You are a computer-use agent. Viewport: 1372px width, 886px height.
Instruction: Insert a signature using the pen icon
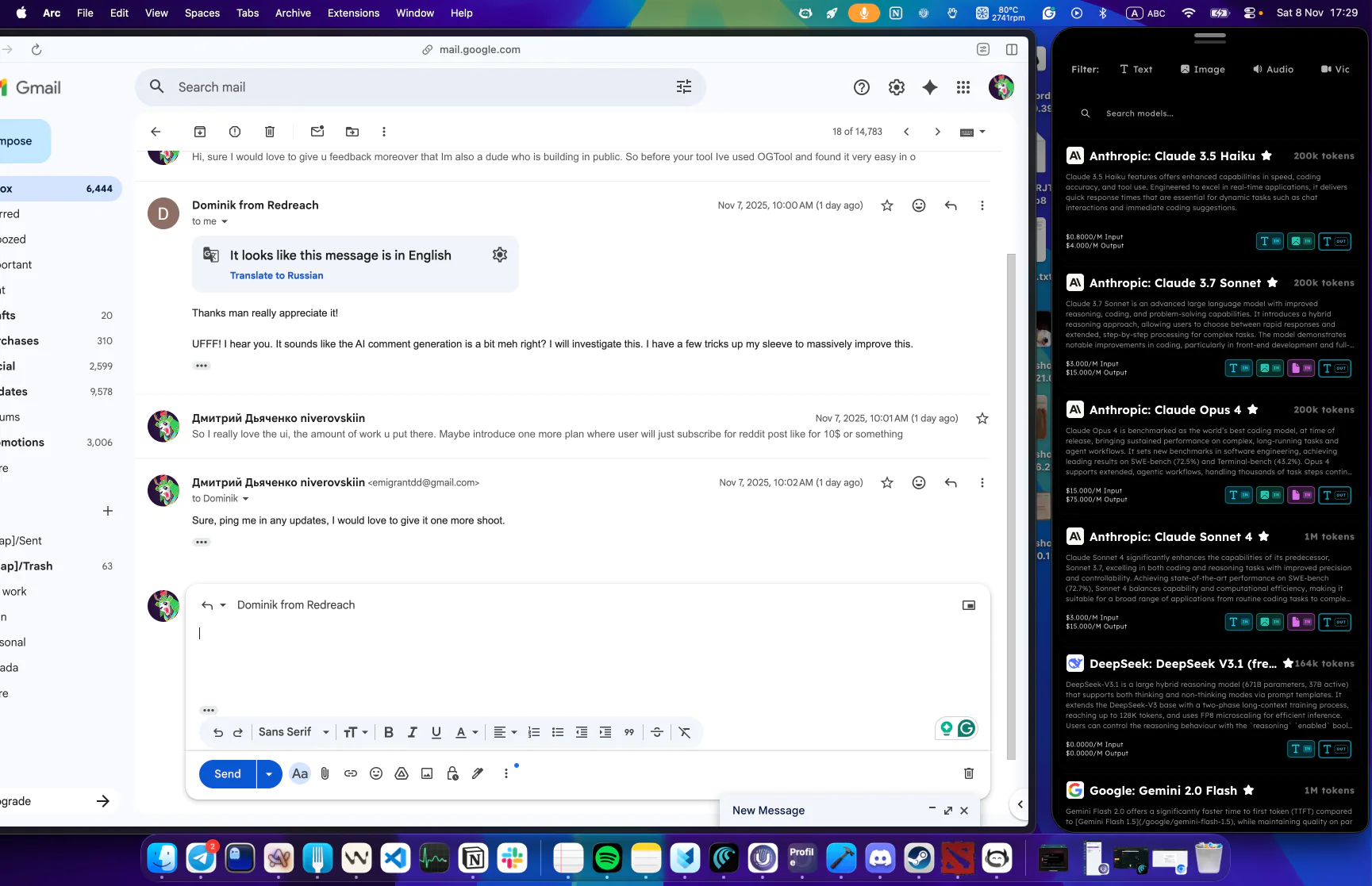coord(477,773)
